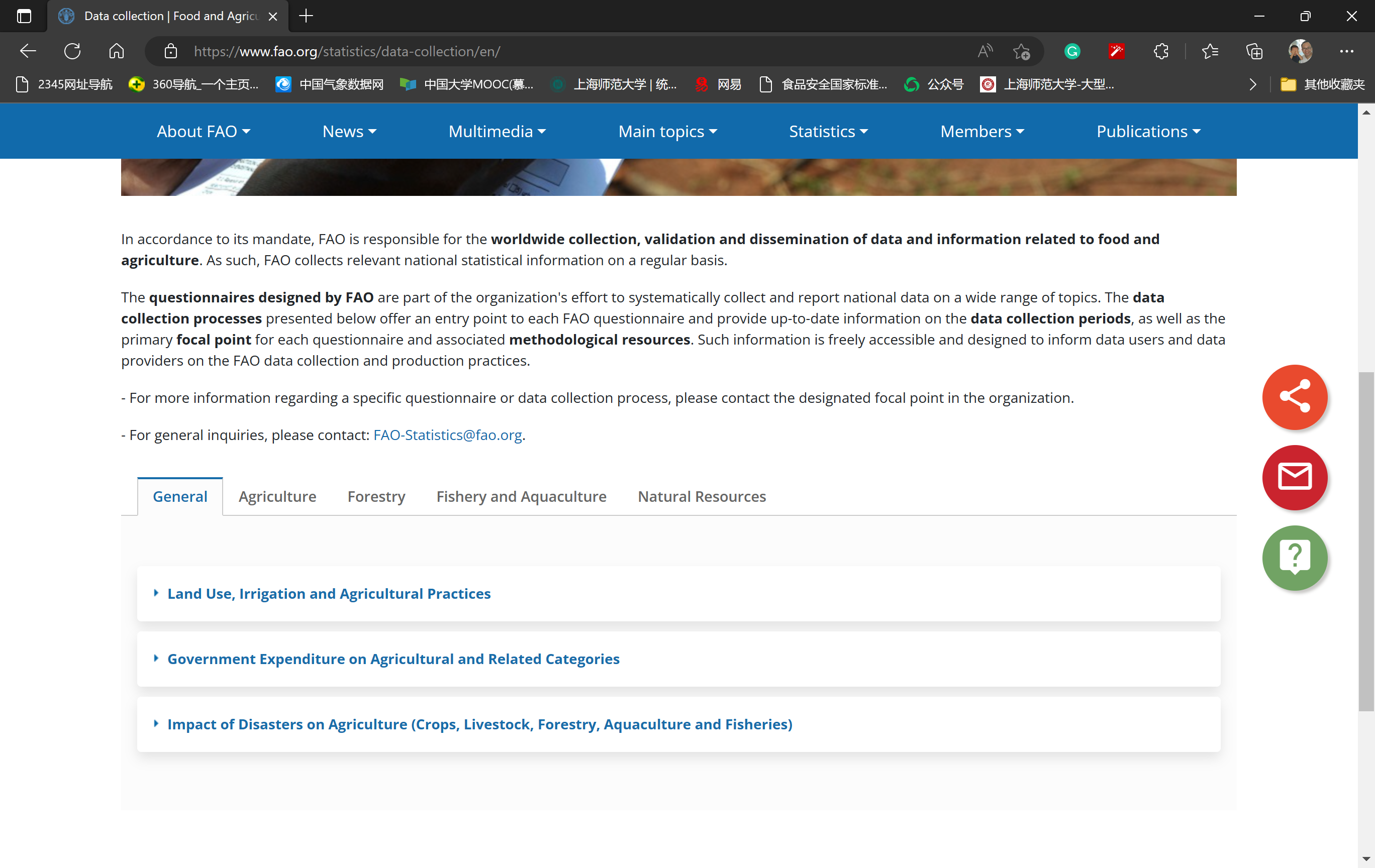Click the browser address bar URL

[x=347, y=51]
